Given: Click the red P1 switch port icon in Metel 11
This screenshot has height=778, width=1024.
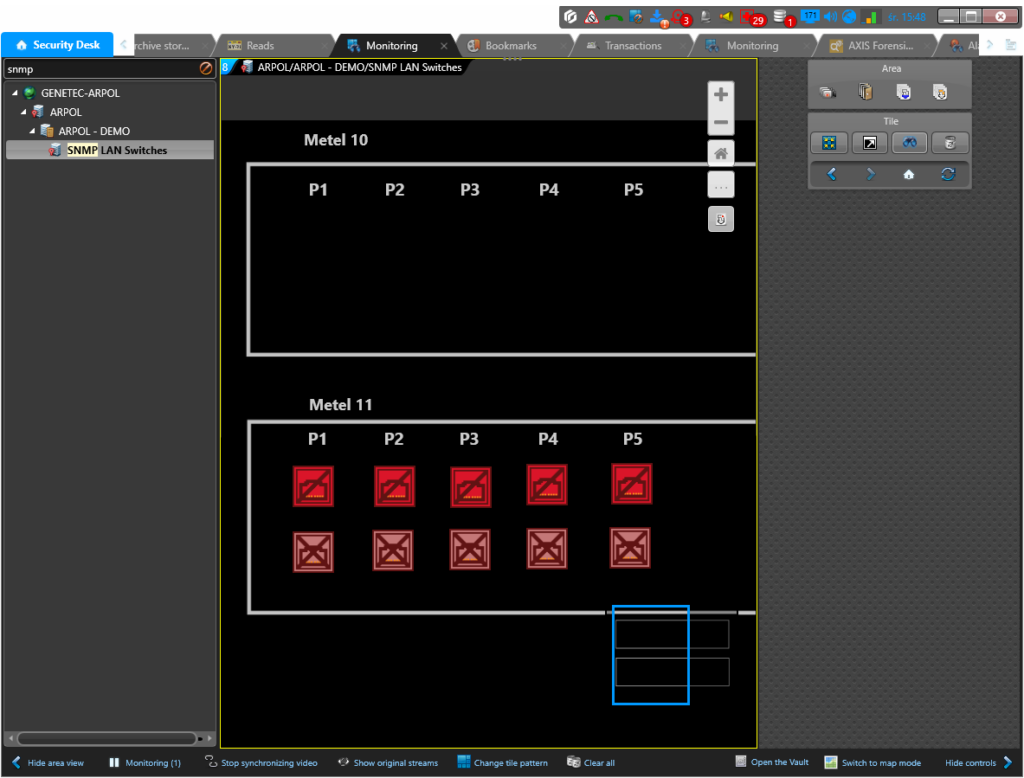Looking at the screenshot, I should (313, 487).
